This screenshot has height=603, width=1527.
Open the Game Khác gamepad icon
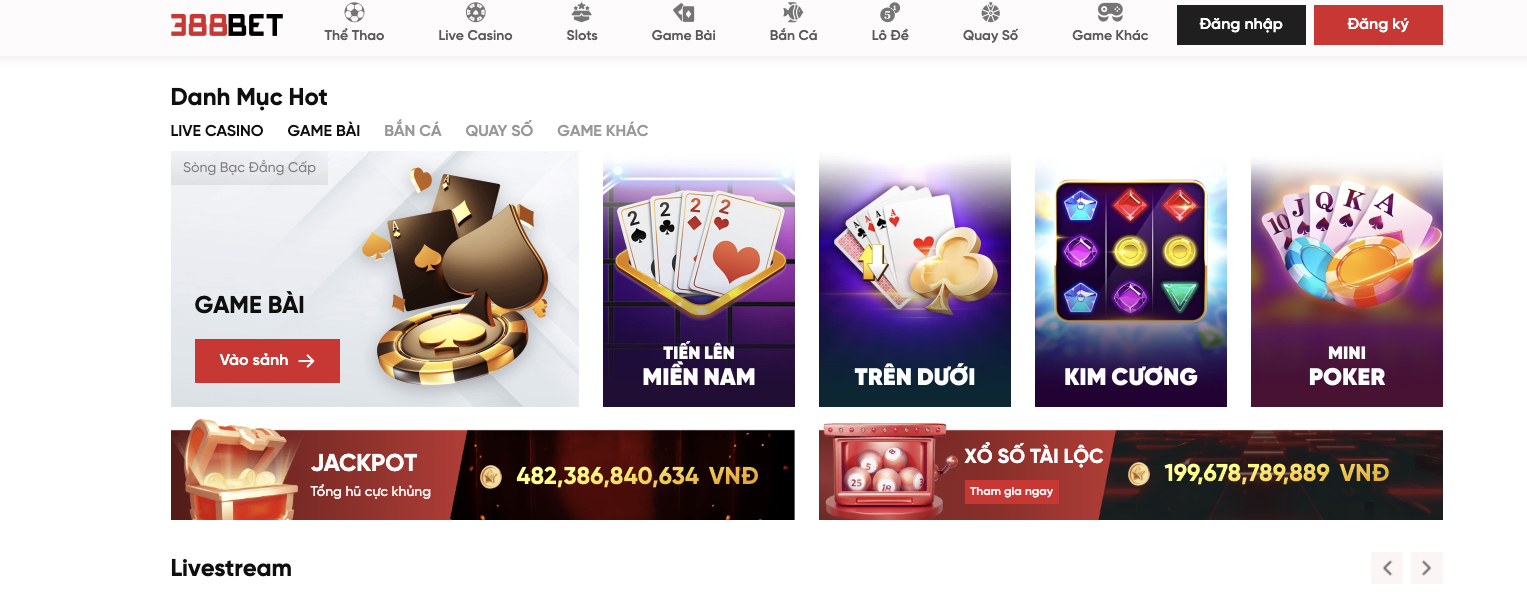coord(1110,13)
